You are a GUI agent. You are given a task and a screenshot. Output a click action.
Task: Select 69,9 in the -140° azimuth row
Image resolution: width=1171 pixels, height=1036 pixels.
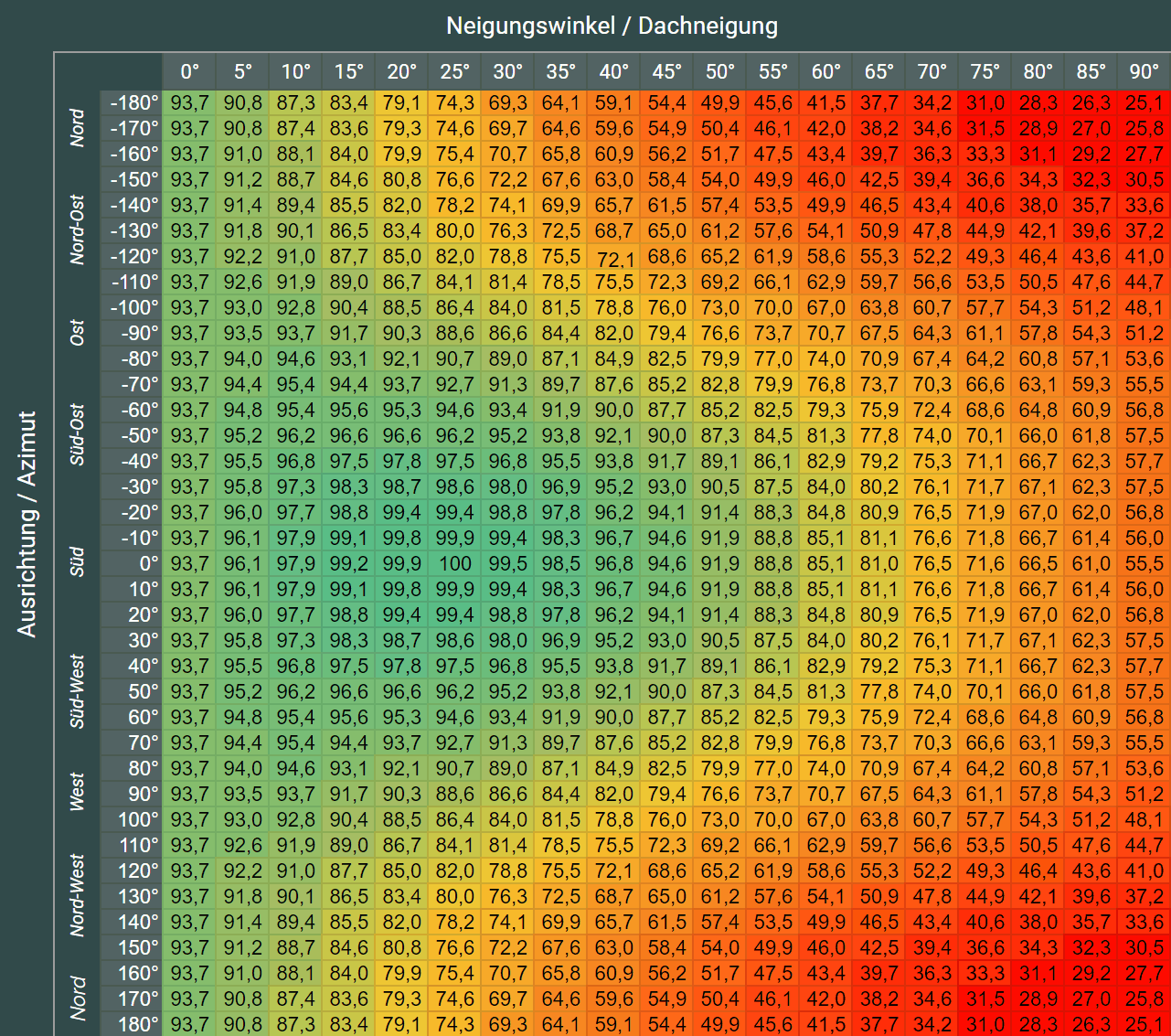pos(561,206)
